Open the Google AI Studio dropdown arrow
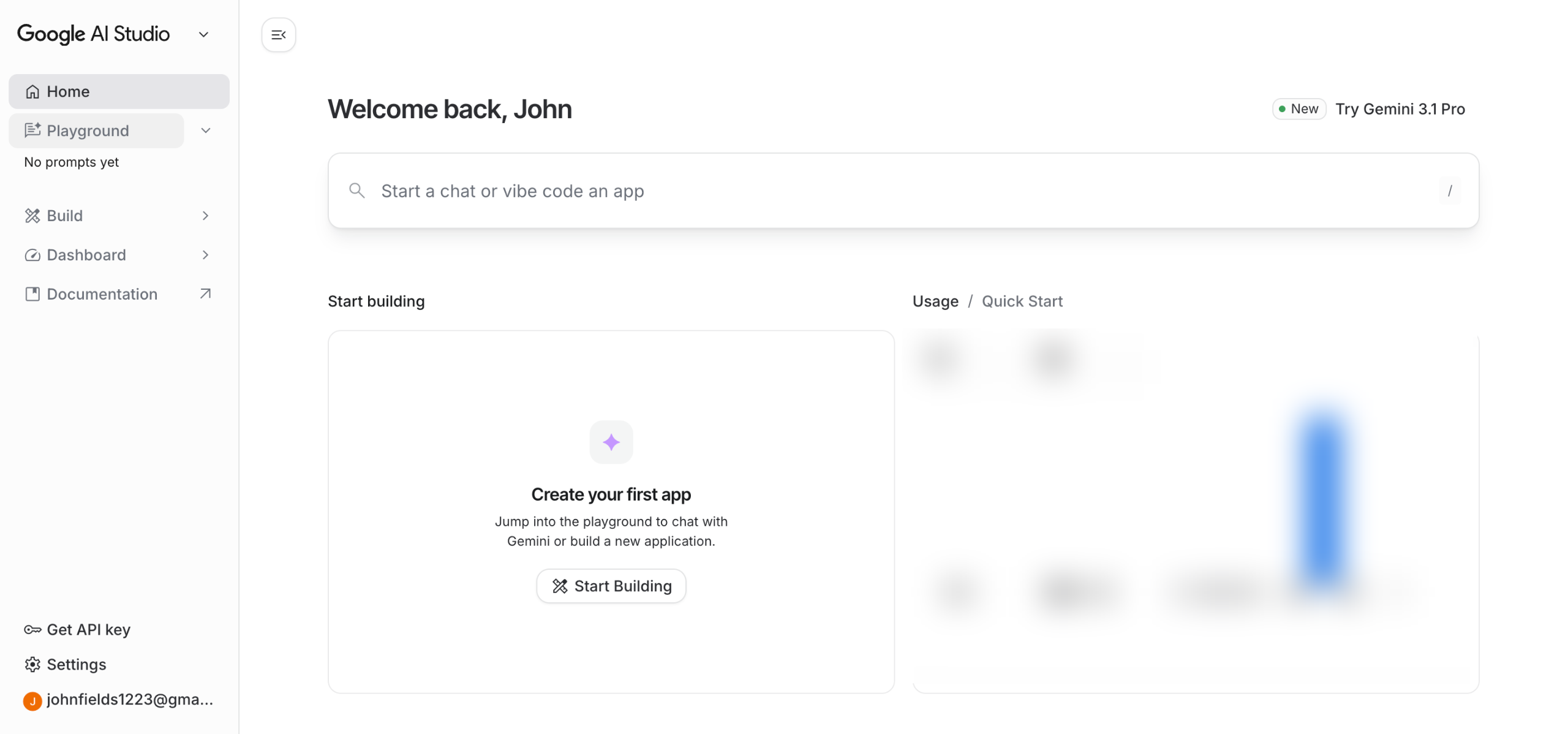 [204, 35]
